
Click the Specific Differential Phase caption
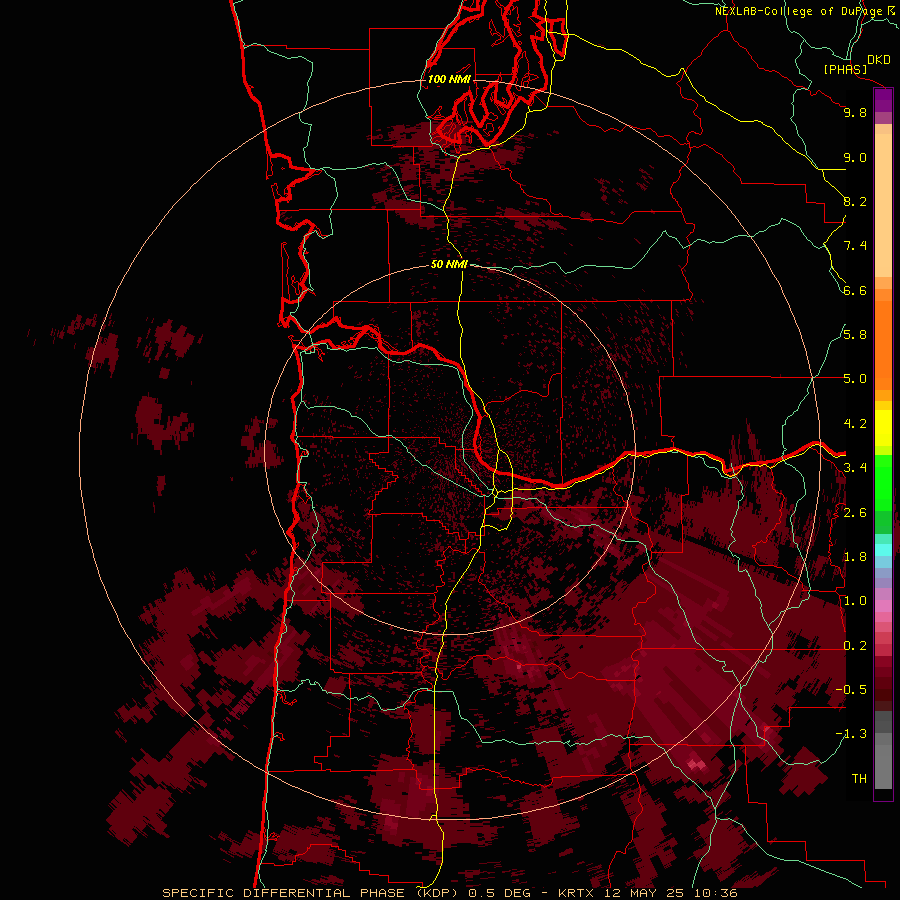449,893
